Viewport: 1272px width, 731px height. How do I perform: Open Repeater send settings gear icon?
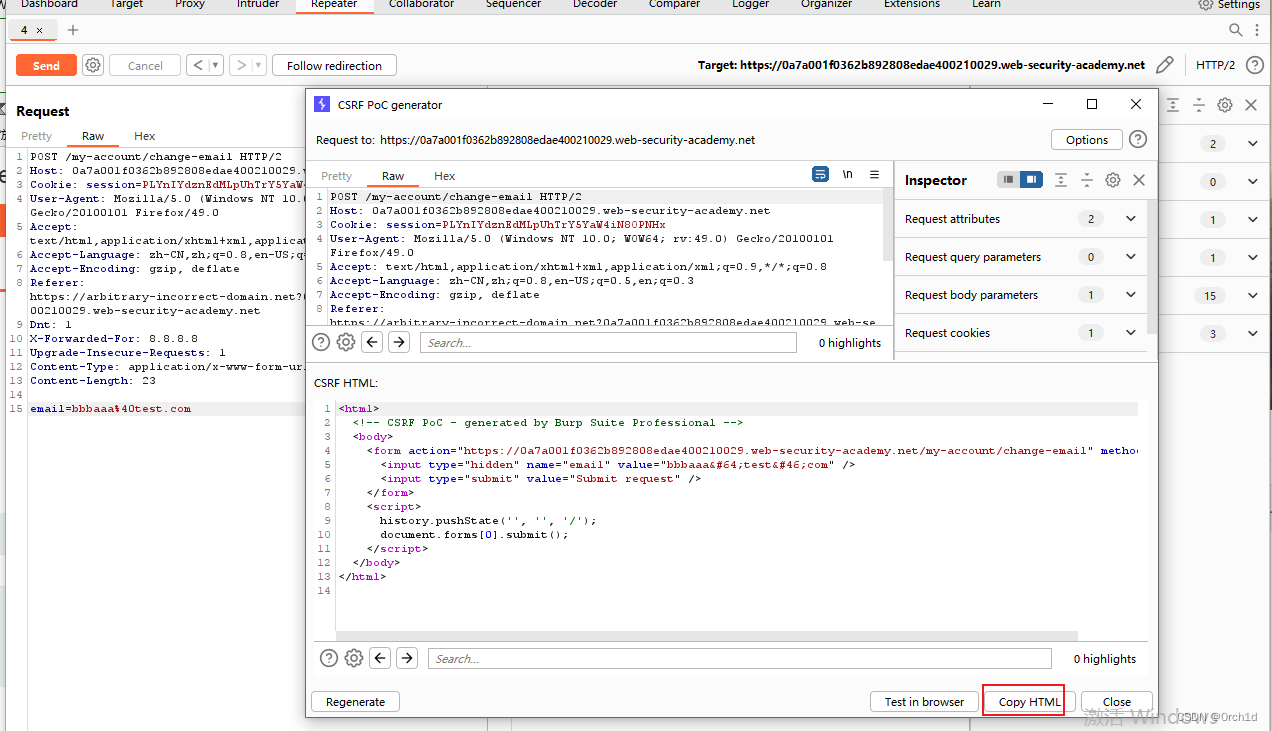[93, 65]
